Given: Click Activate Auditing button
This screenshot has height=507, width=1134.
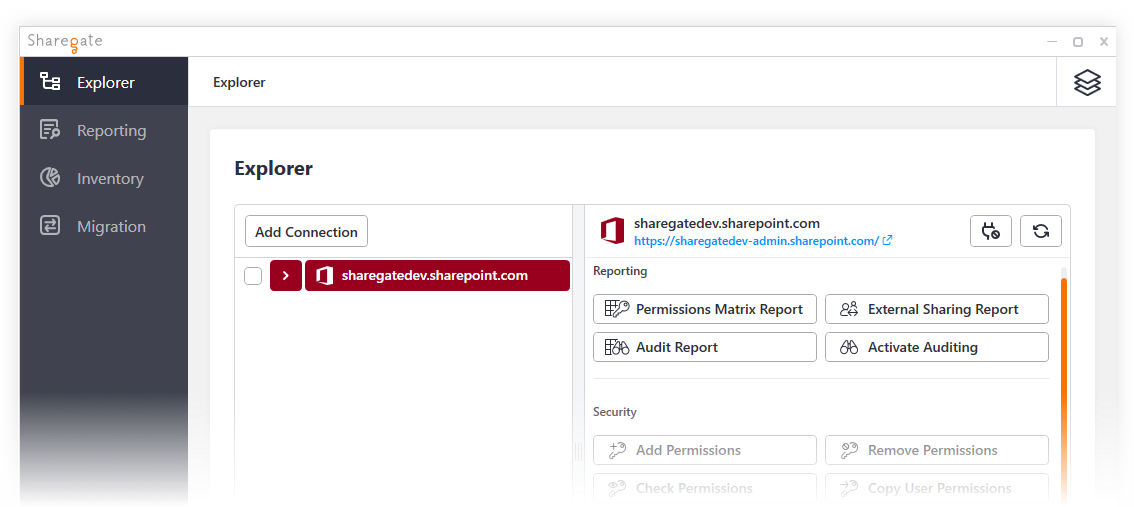Looking at the screenshot, I should pyautogui.click(x=937, y=347).
